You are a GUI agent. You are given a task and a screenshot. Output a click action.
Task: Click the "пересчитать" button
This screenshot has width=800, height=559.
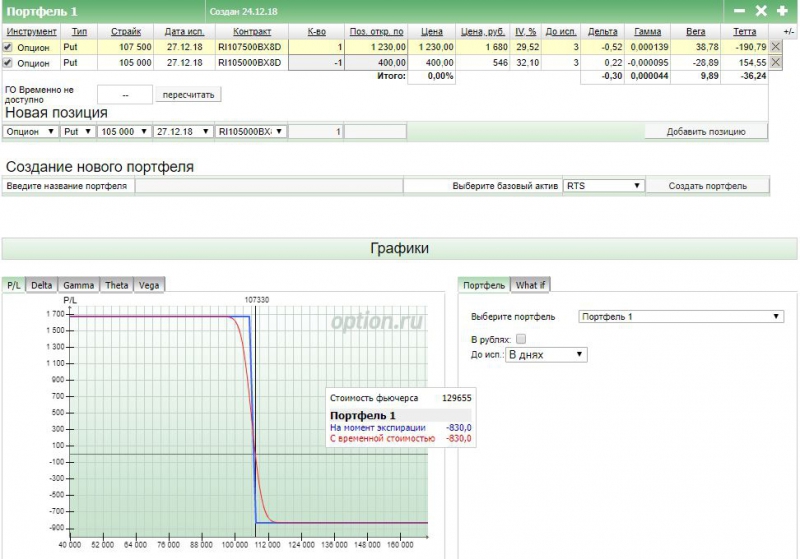pos(187,94)
